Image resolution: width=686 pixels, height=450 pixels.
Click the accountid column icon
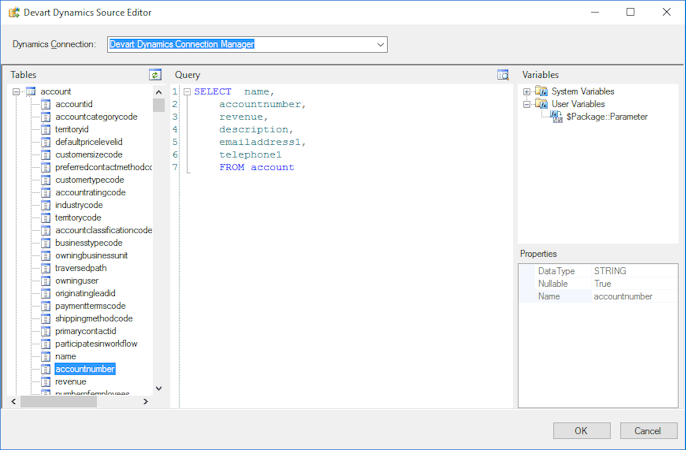tap(46, 104)
